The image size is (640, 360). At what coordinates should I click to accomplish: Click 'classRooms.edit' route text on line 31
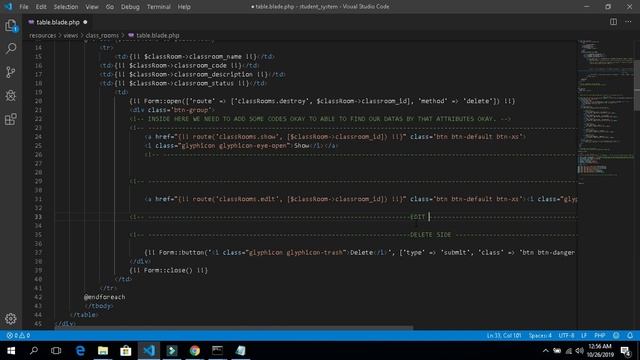pyautogui.click(x=248, y=199)
